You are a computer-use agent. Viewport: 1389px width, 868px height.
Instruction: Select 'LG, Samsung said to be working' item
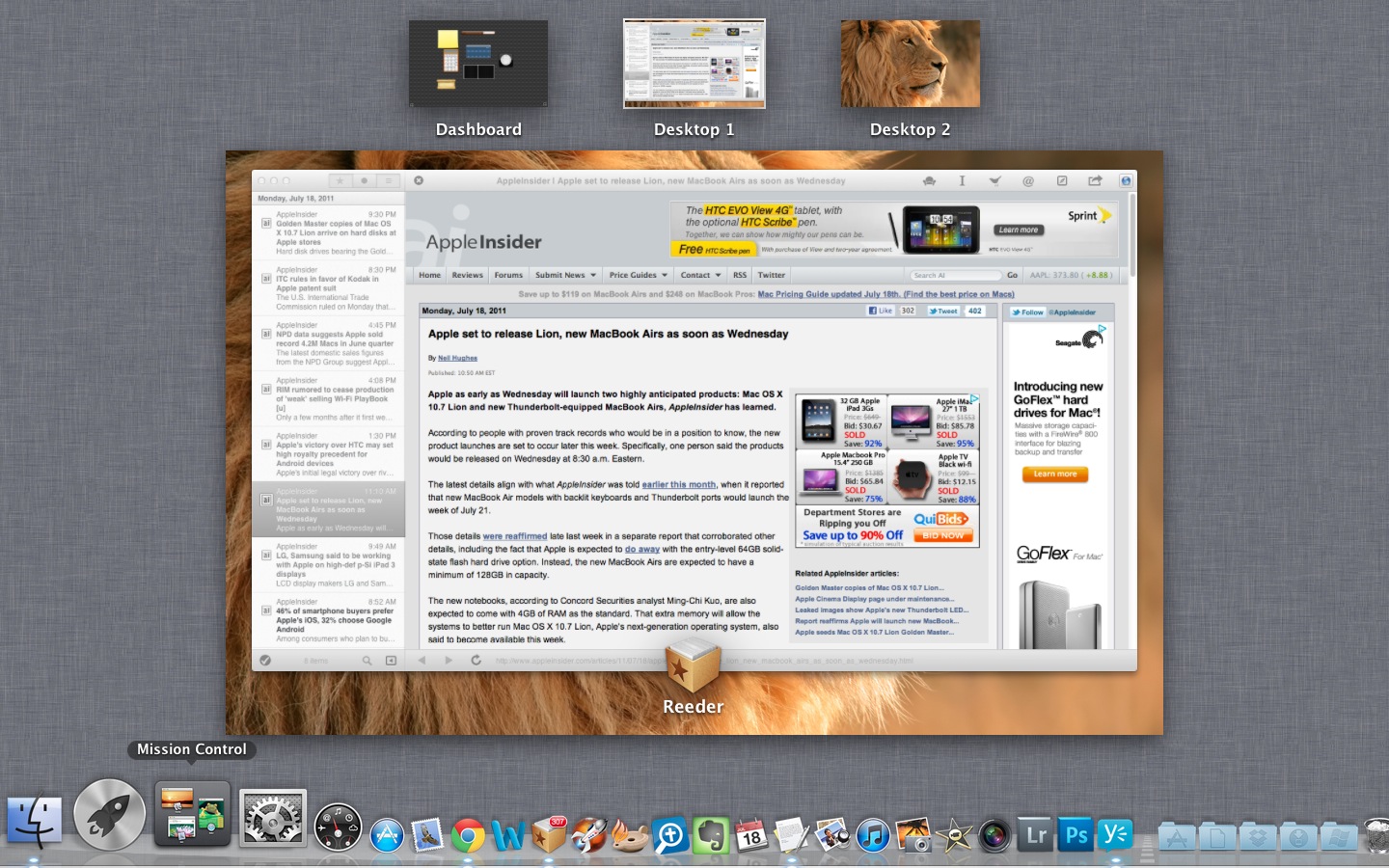tap(329, 564)
